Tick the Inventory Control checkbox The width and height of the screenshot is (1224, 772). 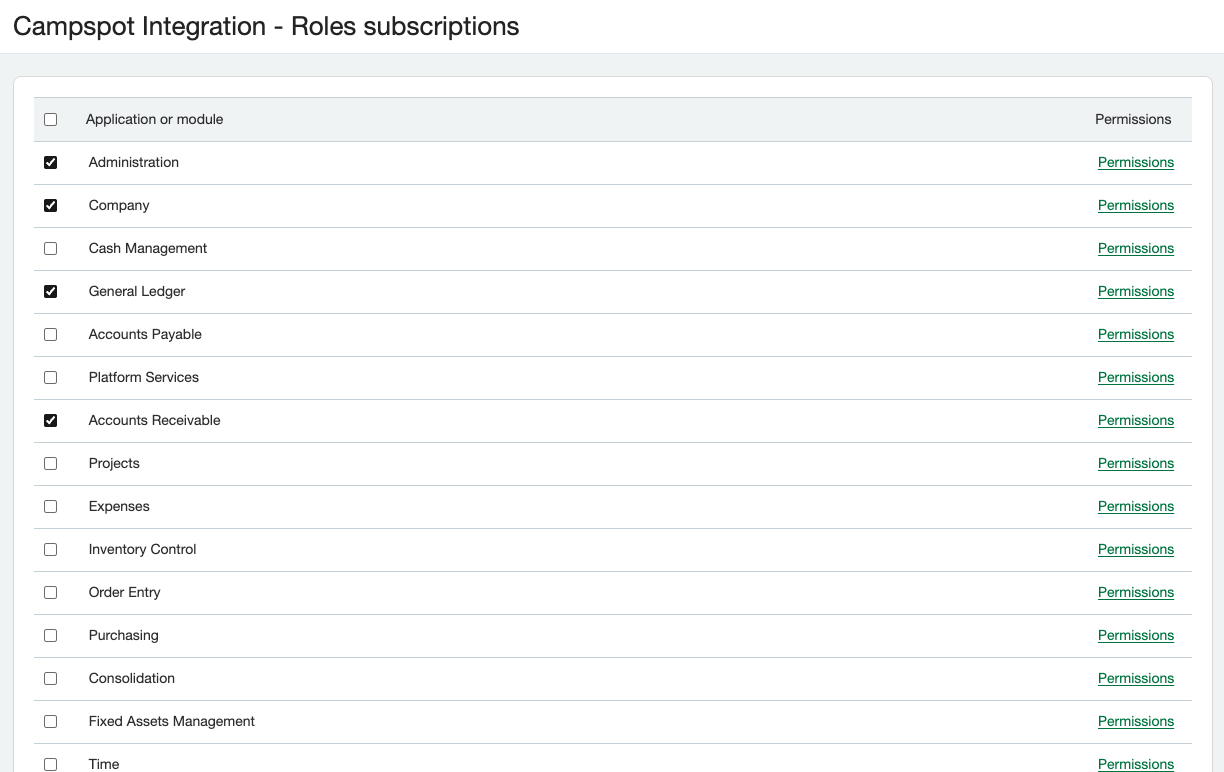click(x=51, y=549)
